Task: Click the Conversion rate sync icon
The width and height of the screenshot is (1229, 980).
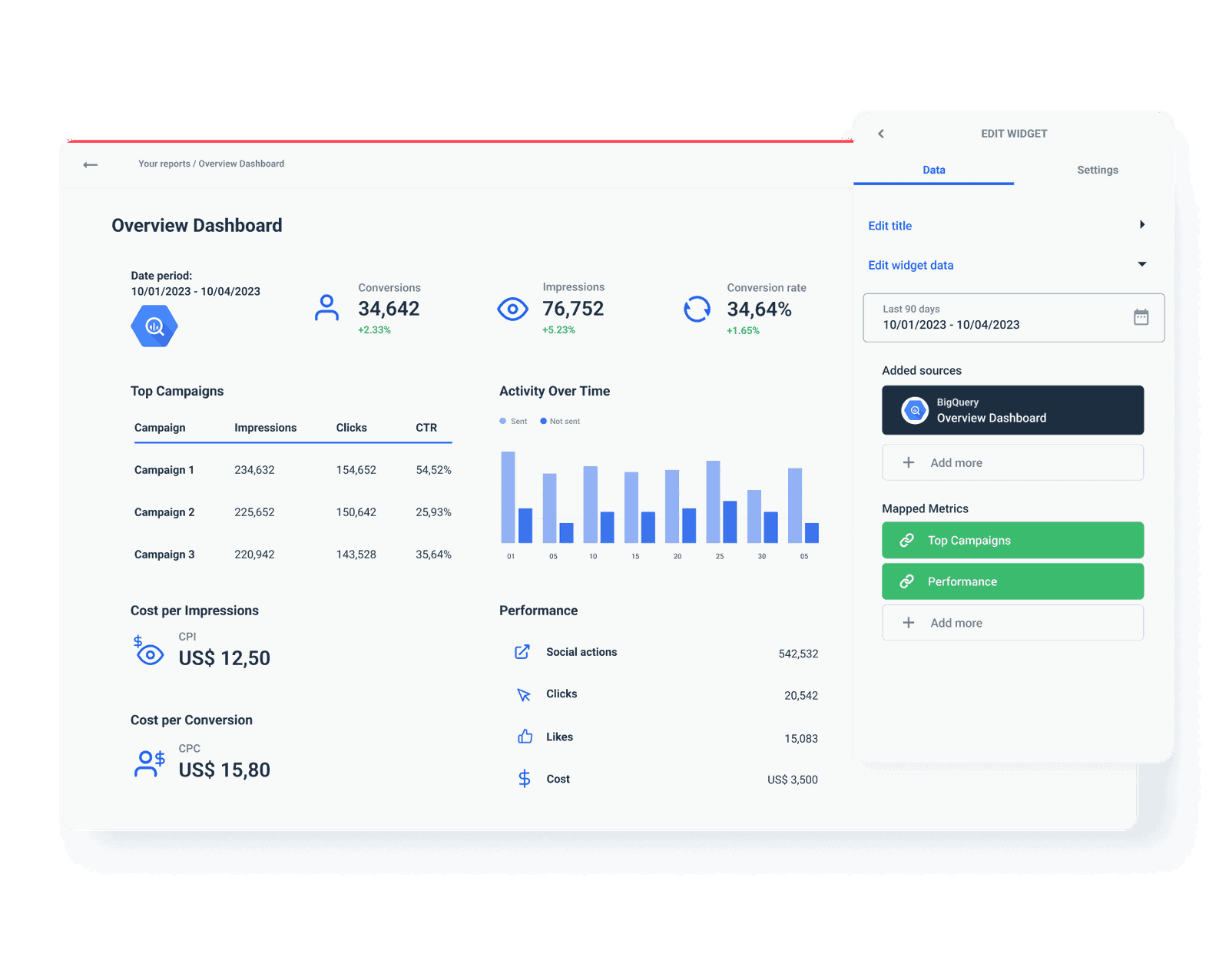Action: point(696,309)
